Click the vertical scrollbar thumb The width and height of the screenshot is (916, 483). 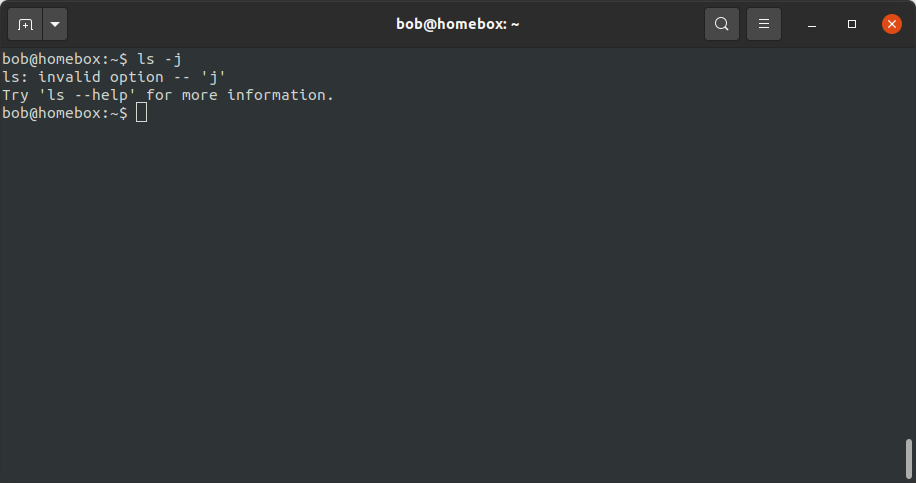[909, 460]
